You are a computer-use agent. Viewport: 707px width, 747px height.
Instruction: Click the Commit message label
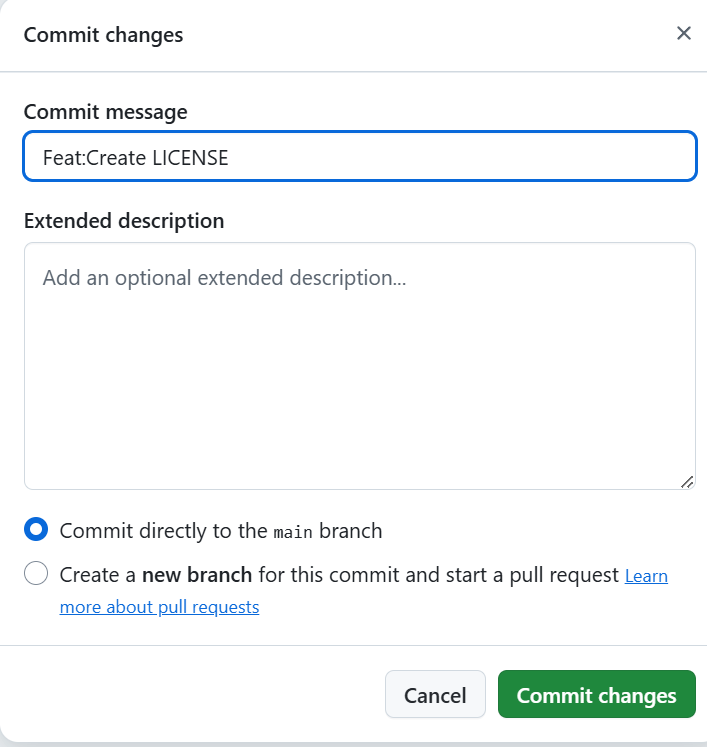[105, 112]
